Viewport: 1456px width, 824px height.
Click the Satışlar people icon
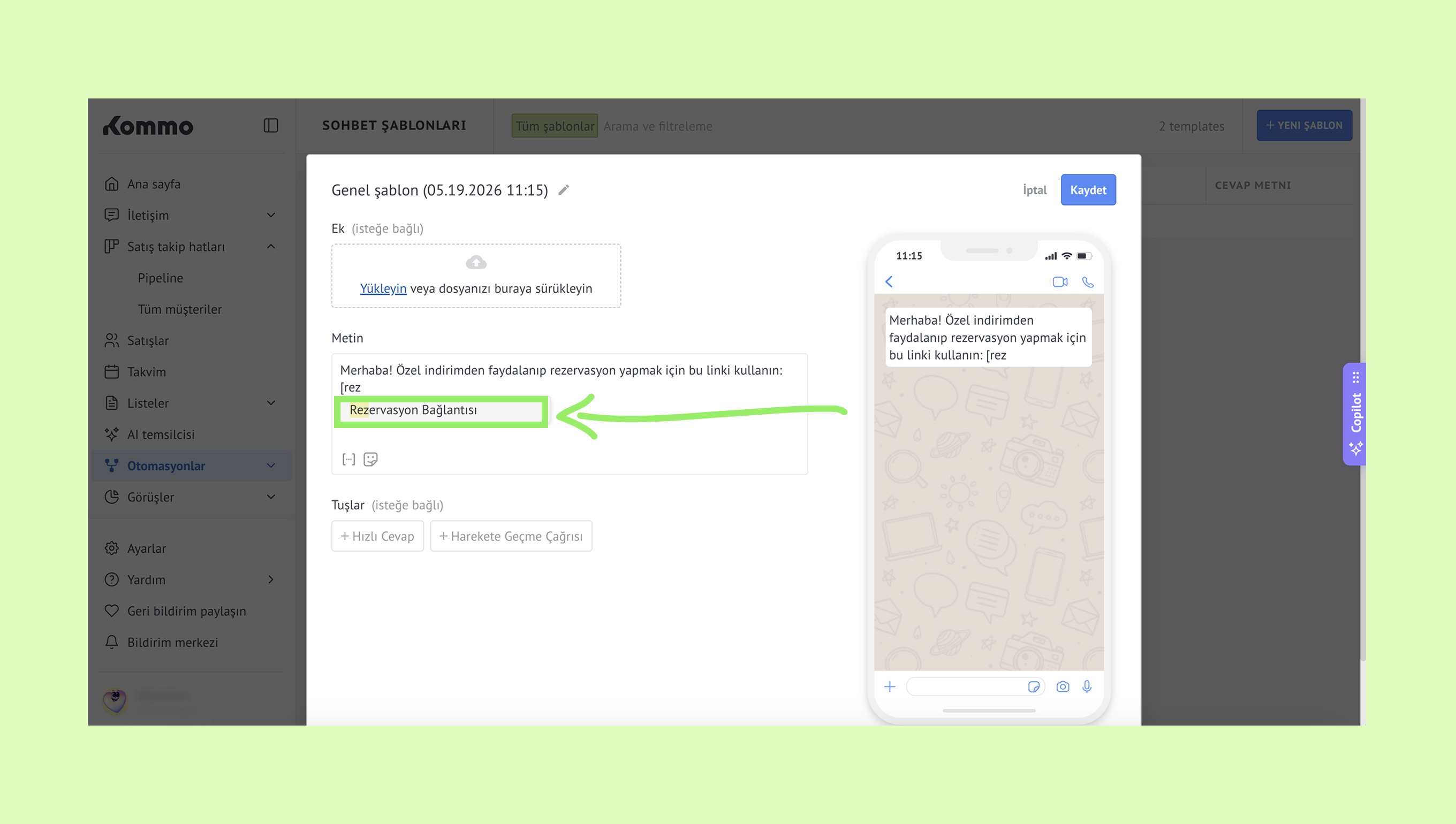click(111, 340)
